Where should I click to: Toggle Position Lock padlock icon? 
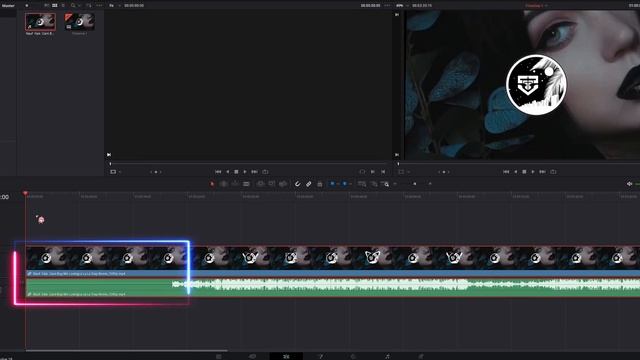point(320,184)
